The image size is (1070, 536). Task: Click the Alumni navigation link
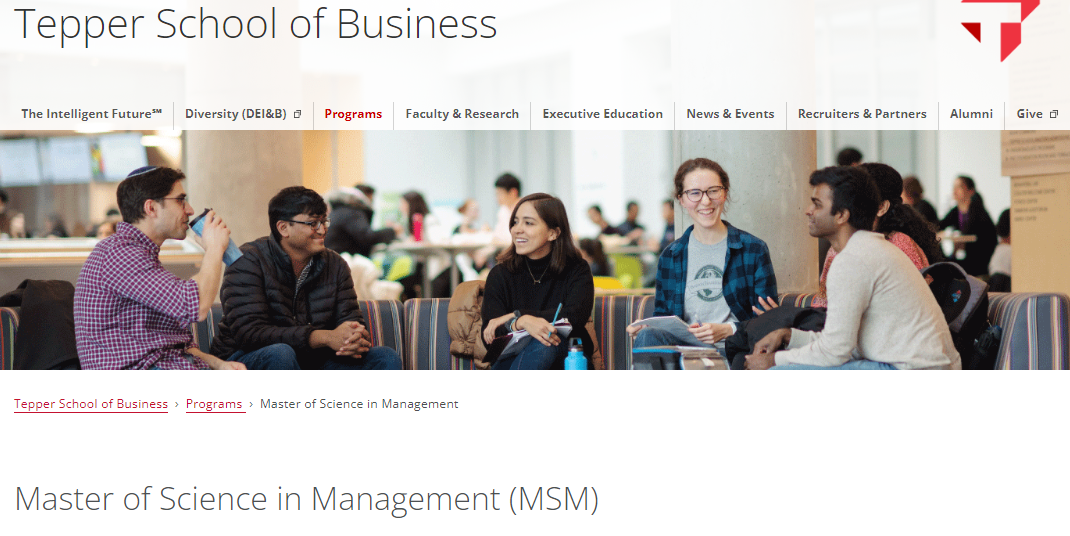[971, 114]
